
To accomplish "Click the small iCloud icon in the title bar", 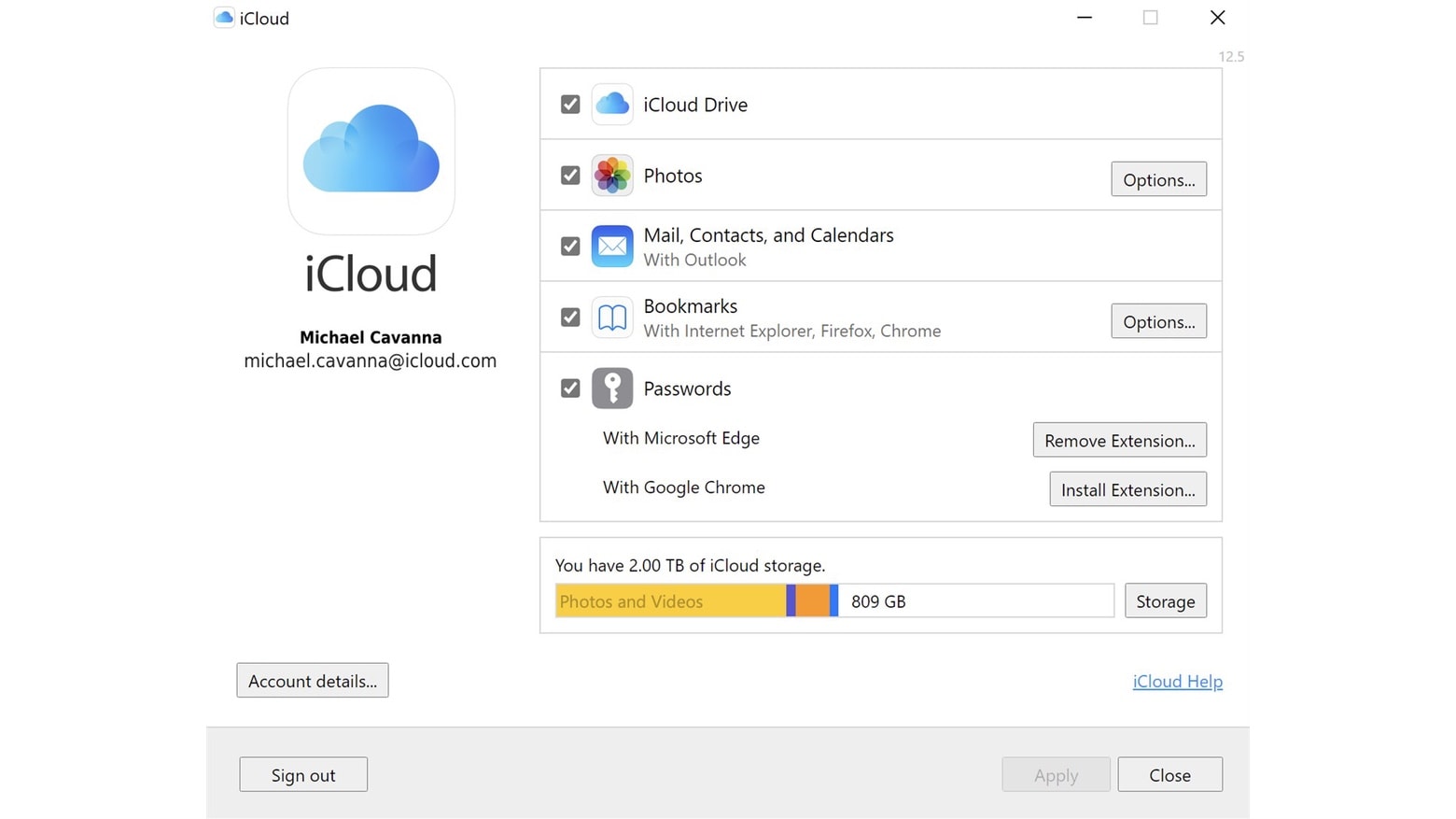I will (223, 17).
